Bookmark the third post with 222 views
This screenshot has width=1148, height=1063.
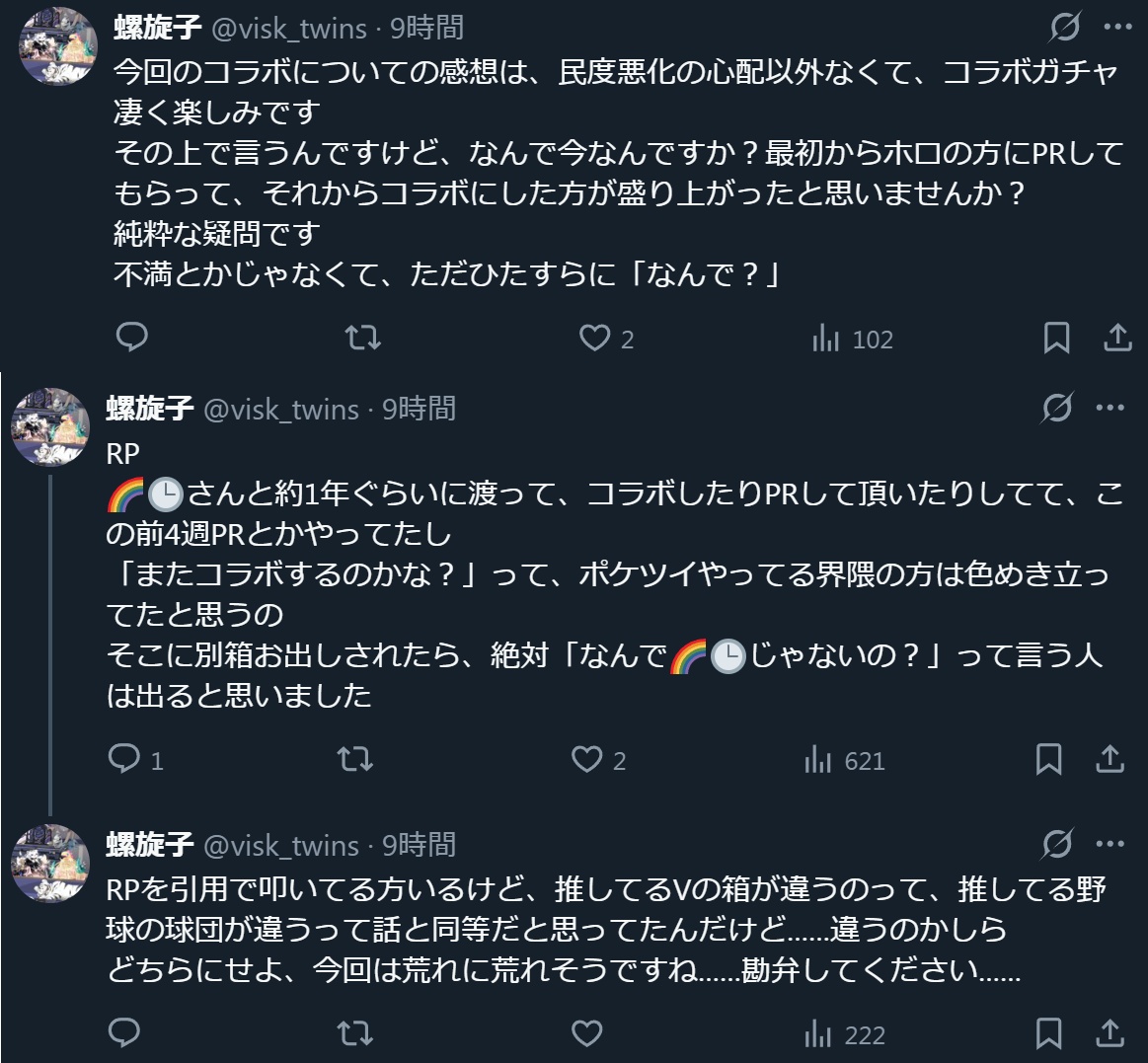click(1048, 1033)
